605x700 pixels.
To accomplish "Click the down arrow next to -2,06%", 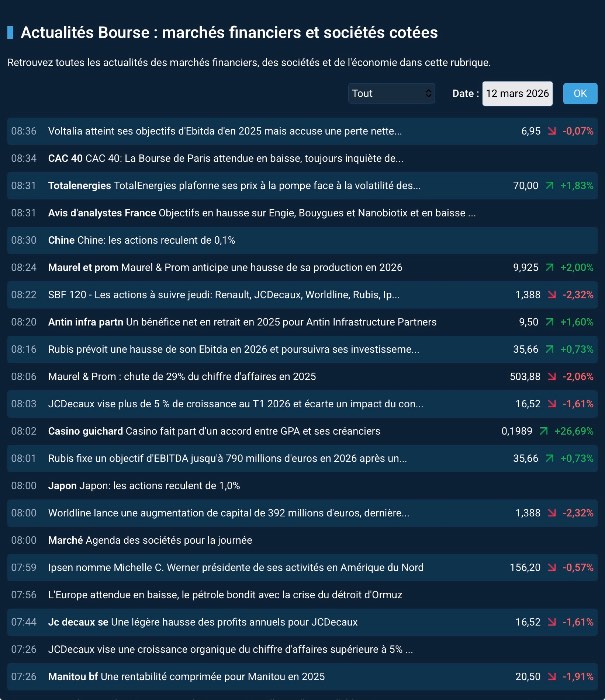I will [x=552, y=376].
